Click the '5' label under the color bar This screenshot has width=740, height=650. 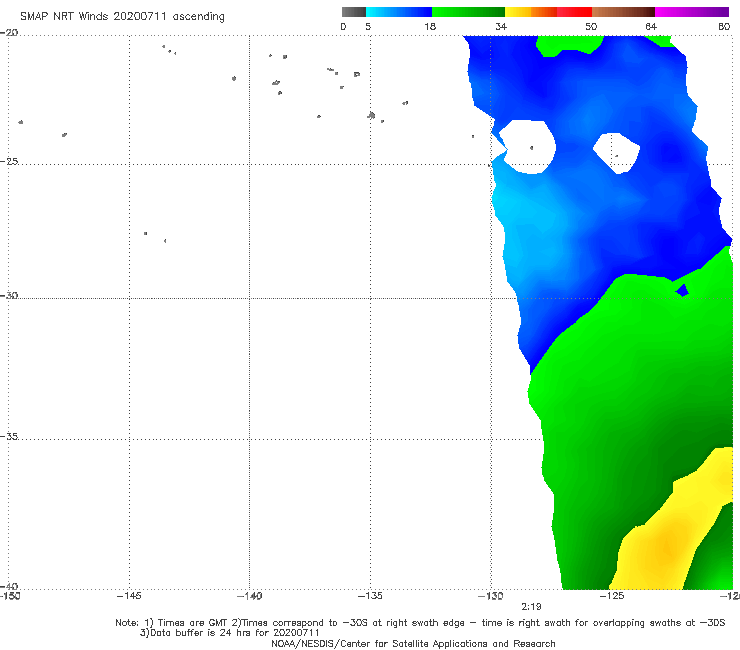[368, 27]
